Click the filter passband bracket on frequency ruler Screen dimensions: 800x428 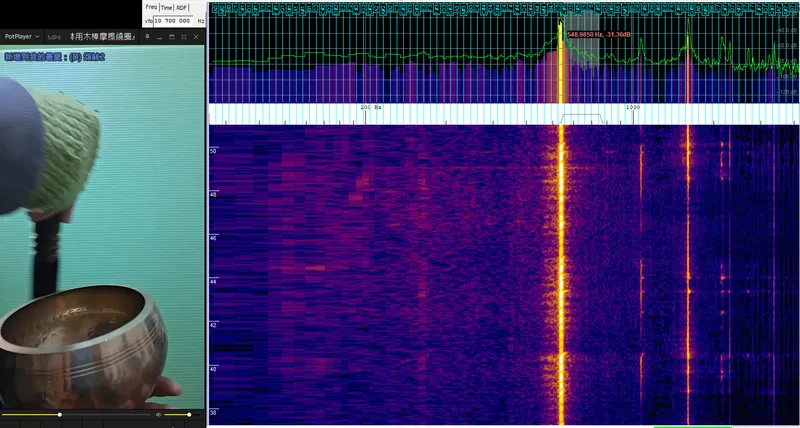tap(583, 119)
